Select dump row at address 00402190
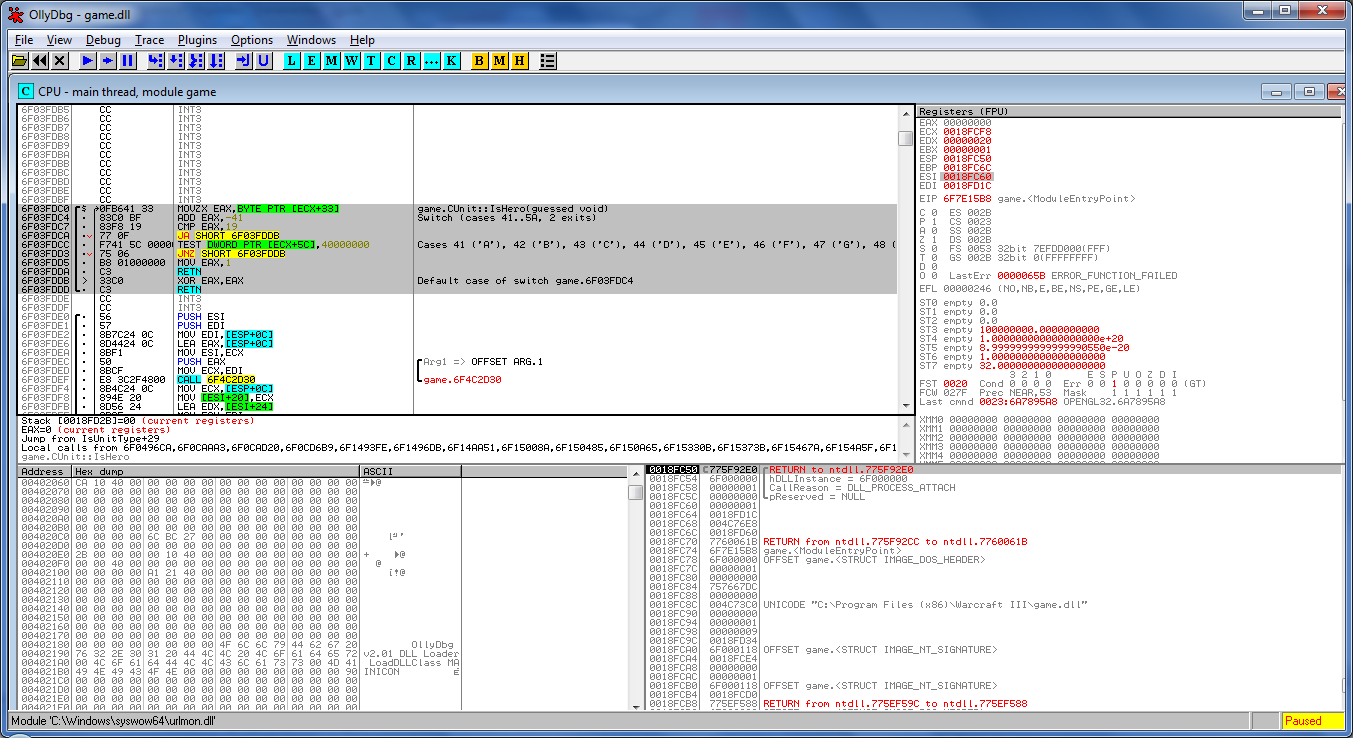Screen dimensions: 1353x738 tap(240, 653)
